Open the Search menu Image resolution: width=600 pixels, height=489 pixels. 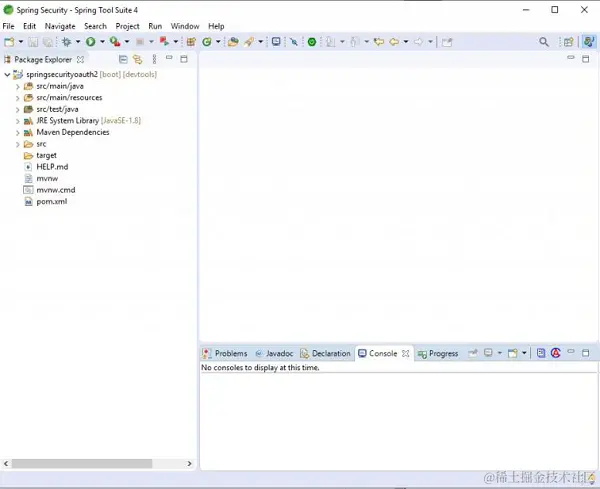point(95,26)
